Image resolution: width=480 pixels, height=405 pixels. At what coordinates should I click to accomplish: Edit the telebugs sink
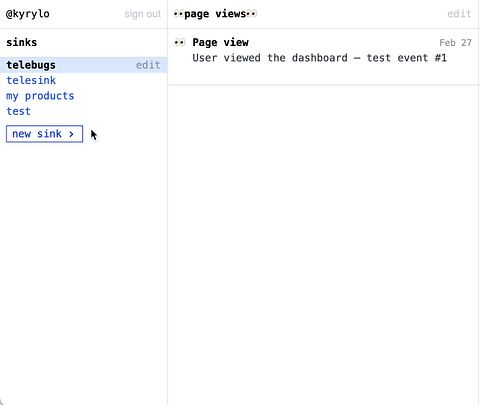click(x=148, y=65)
